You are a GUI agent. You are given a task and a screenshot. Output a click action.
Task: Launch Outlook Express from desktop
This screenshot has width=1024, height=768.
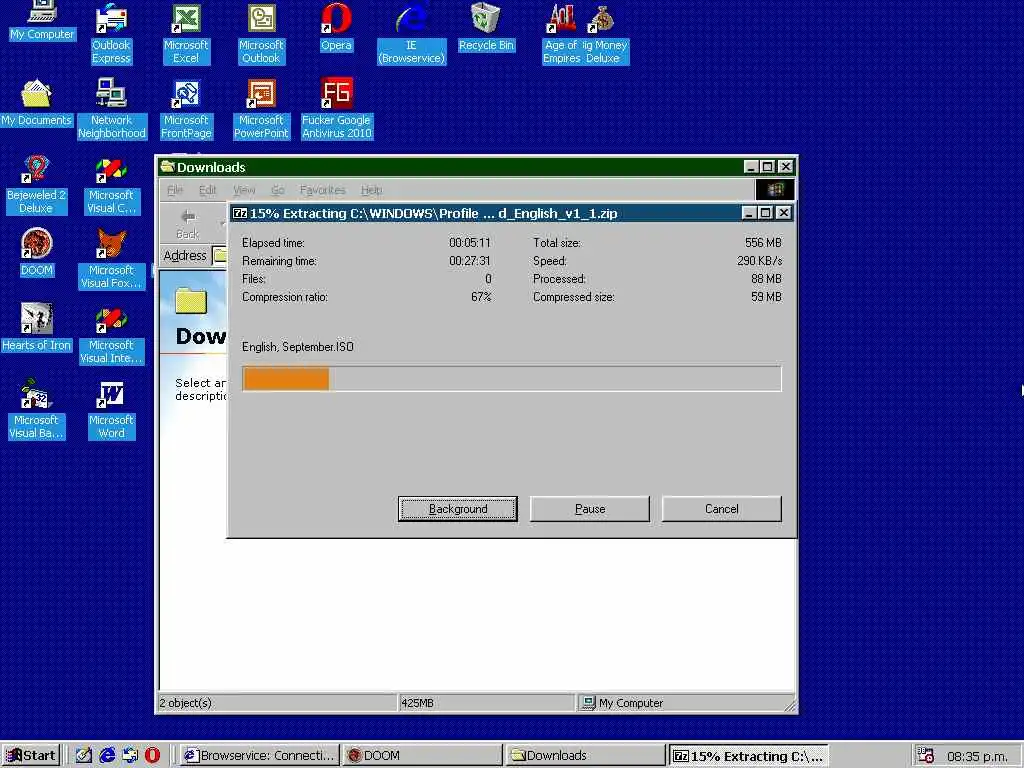click(x=111, y=33)
